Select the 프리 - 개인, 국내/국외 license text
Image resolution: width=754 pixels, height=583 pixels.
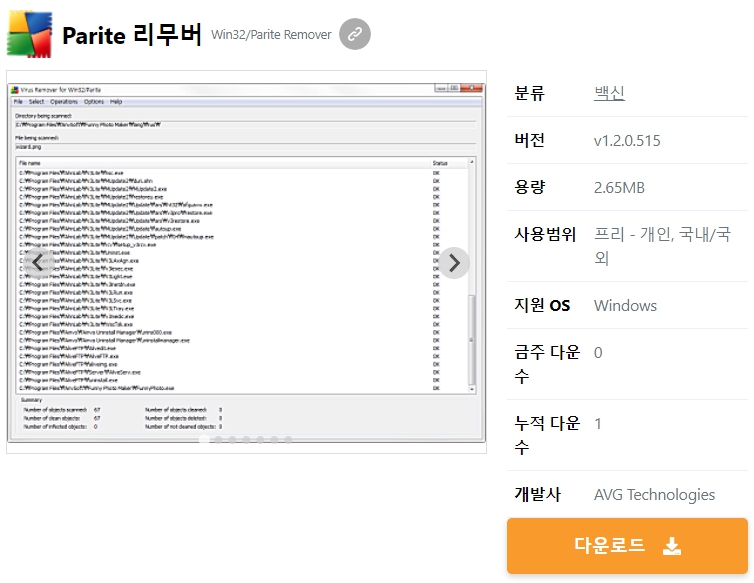662,246
